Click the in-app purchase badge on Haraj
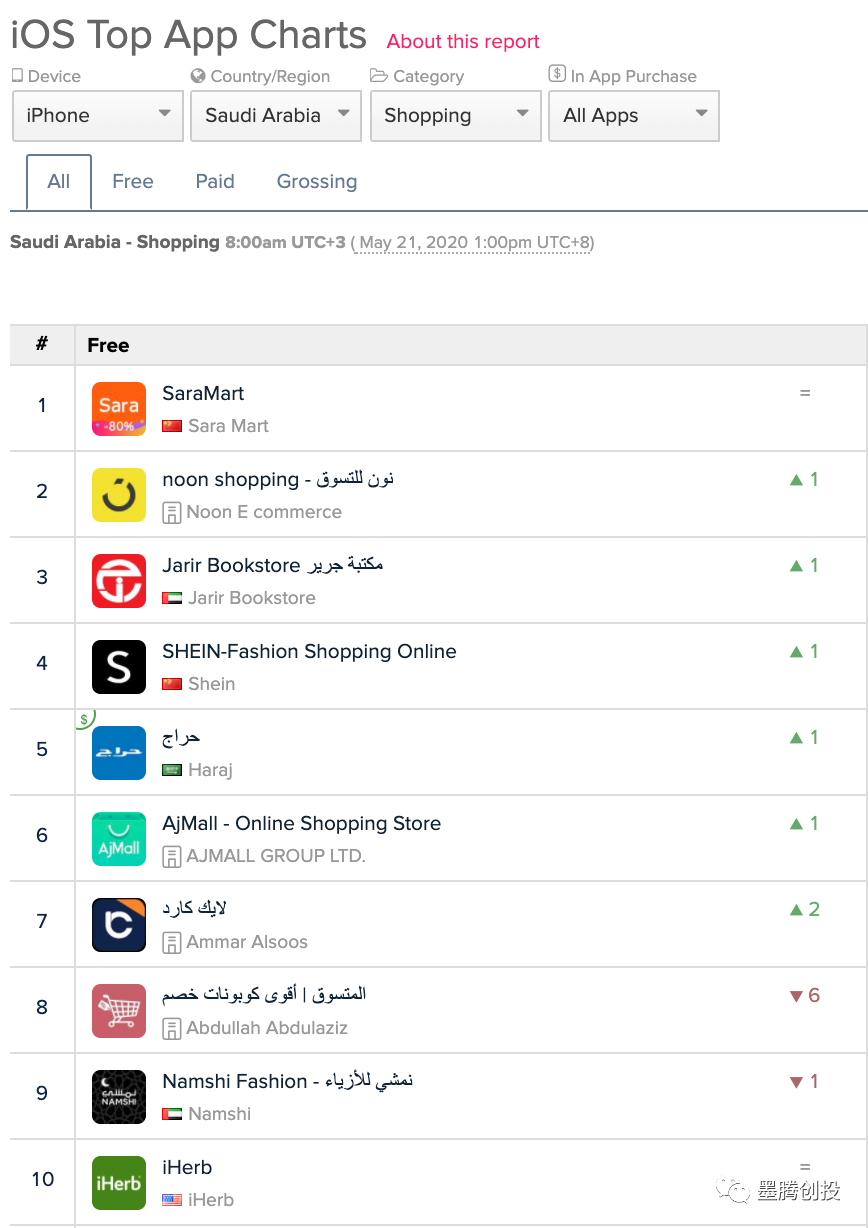Image resolution: width=868 pixels, height=1228 pixels. coord(85,718)
